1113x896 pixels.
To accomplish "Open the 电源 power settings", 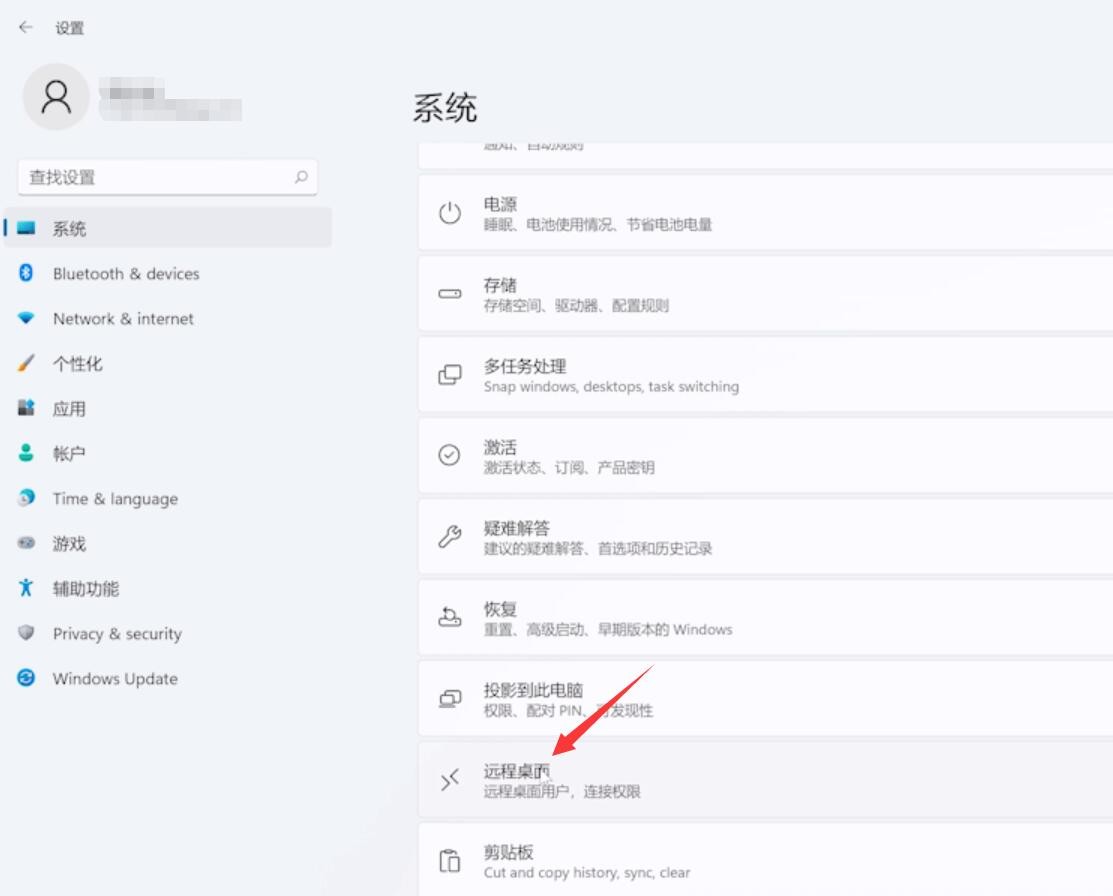I will (765, 213).
